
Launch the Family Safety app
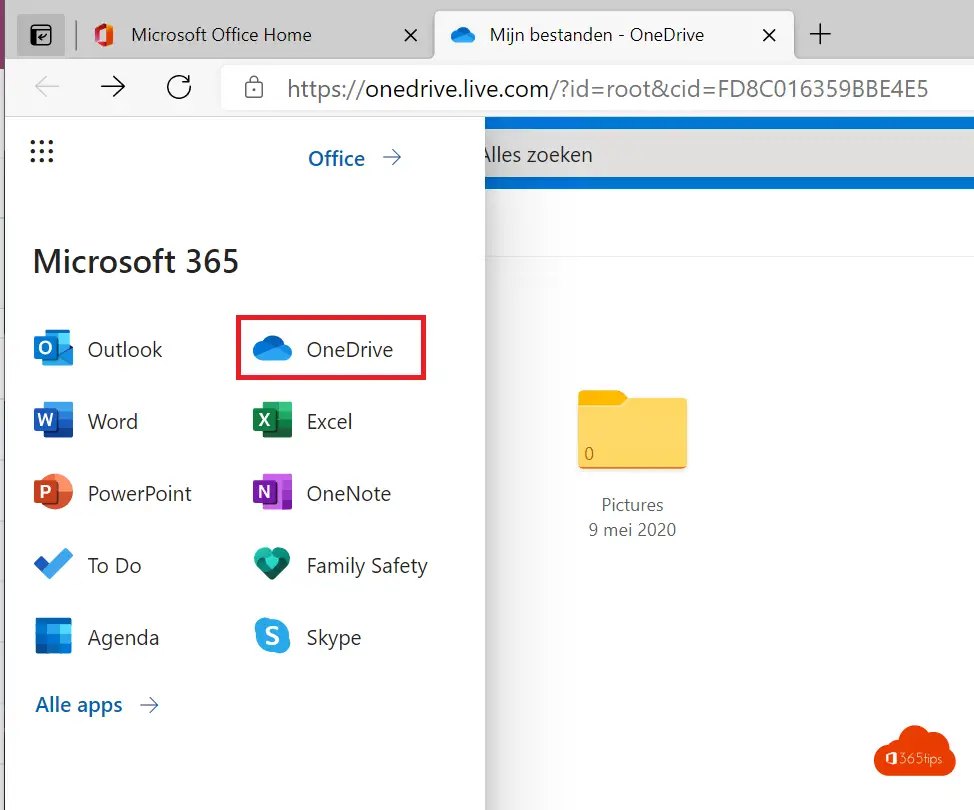point(340,565)
